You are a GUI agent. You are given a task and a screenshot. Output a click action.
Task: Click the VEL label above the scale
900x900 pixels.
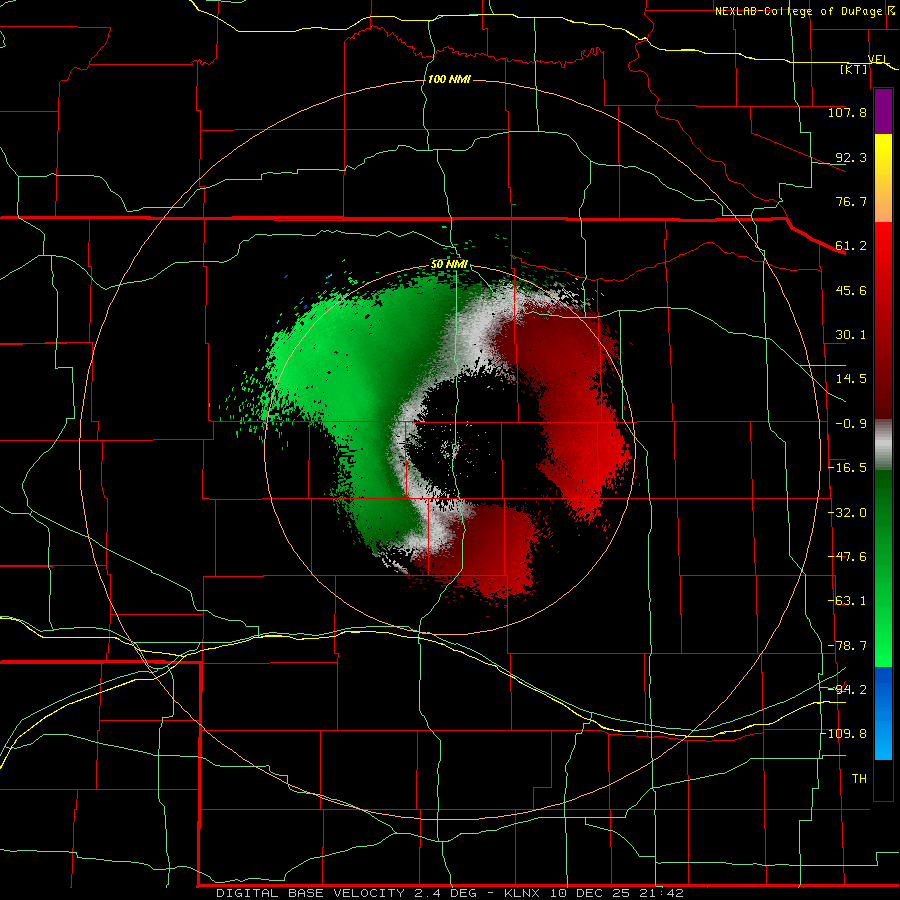tap(878, 59)
